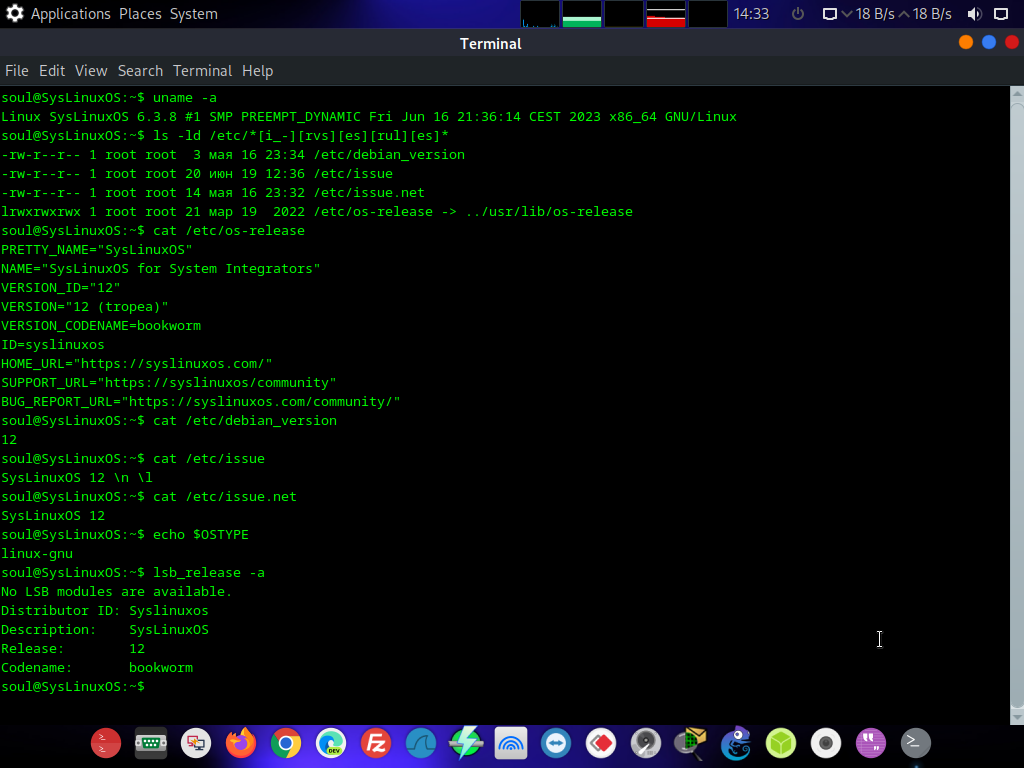Launch AnyDesk from the dock
The image size is (1024, 768).
point(601,743)
